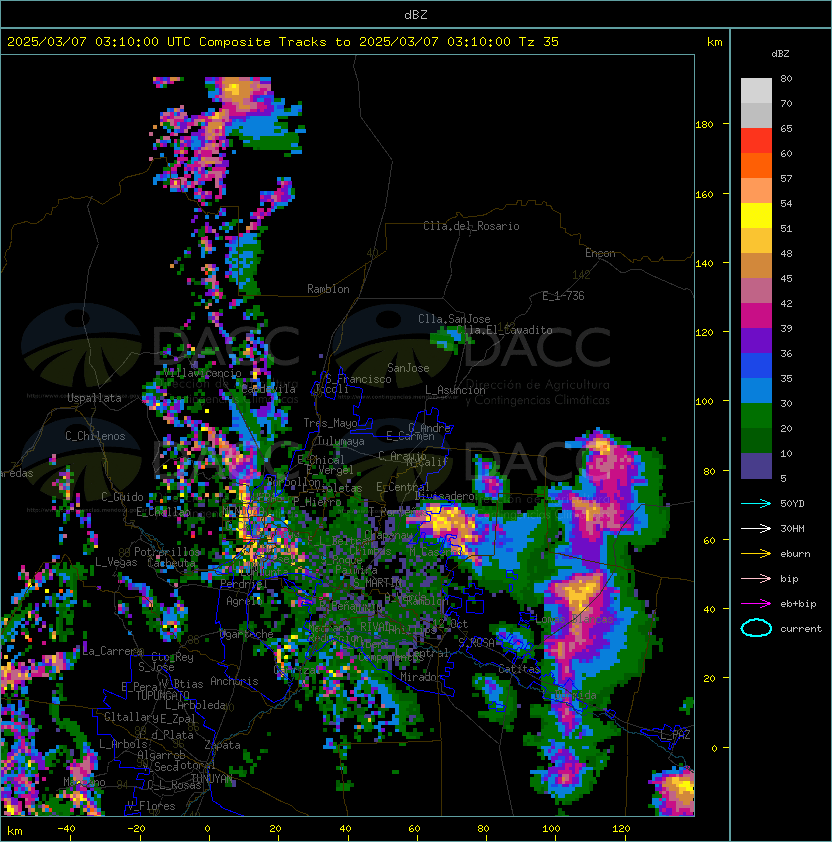
Task: Click the 'eb+bip' legend label
Action: pos(798,604)
